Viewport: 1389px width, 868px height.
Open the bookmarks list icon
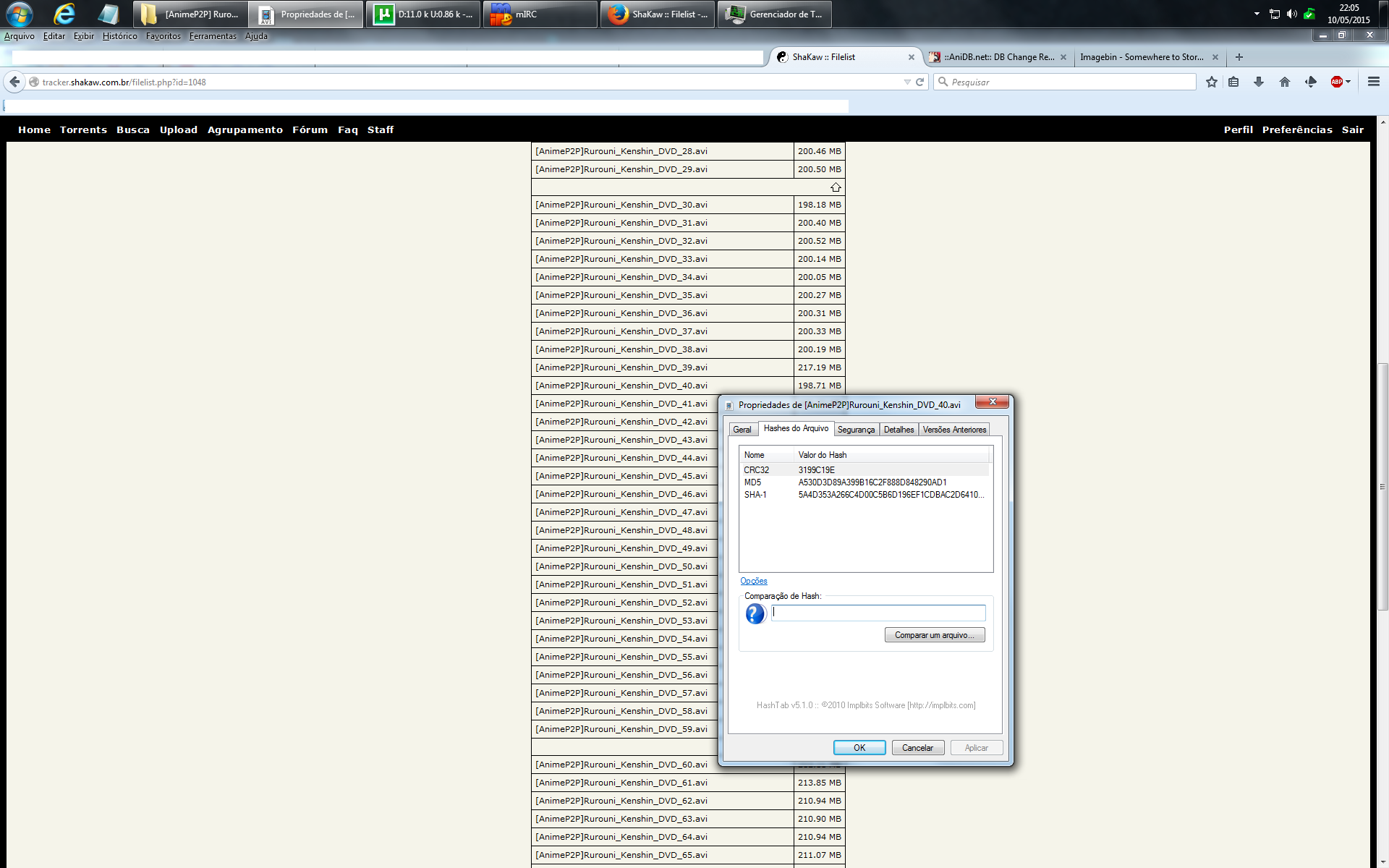(x=1234, y=82)
